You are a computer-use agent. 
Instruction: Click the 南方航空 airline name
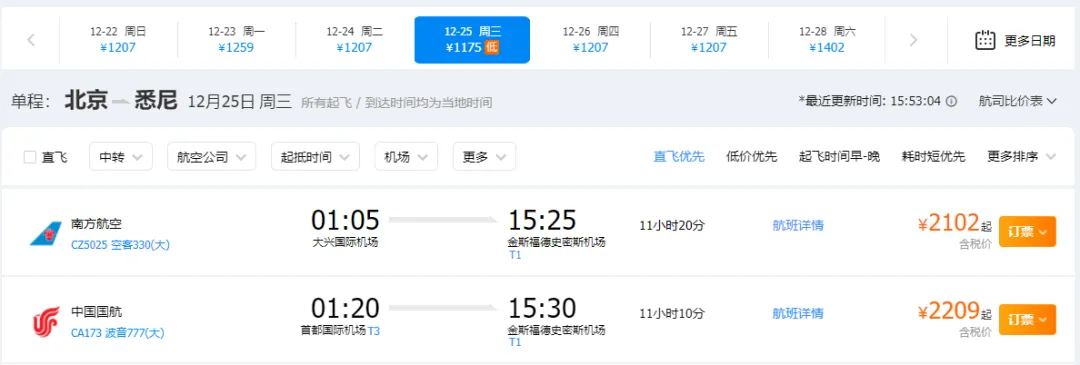(96, 224)
